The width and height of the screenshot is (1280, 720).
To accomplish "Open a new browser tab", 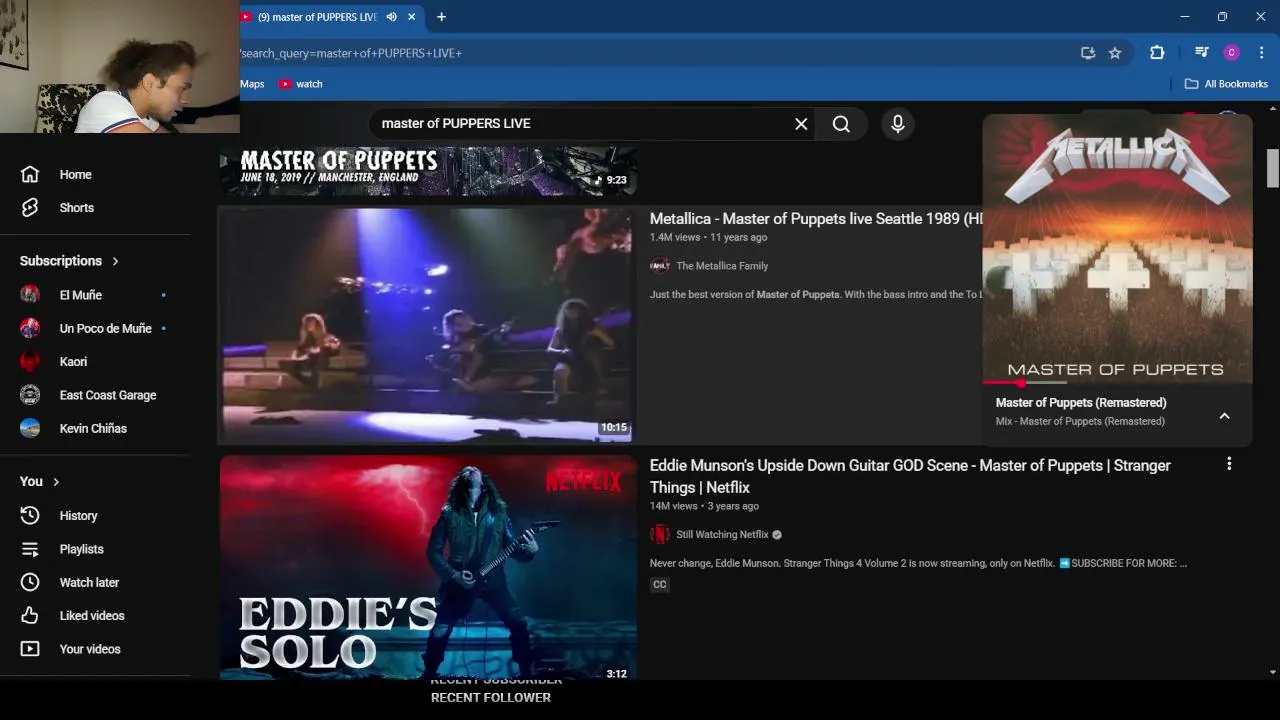I will tap(441, 17).
